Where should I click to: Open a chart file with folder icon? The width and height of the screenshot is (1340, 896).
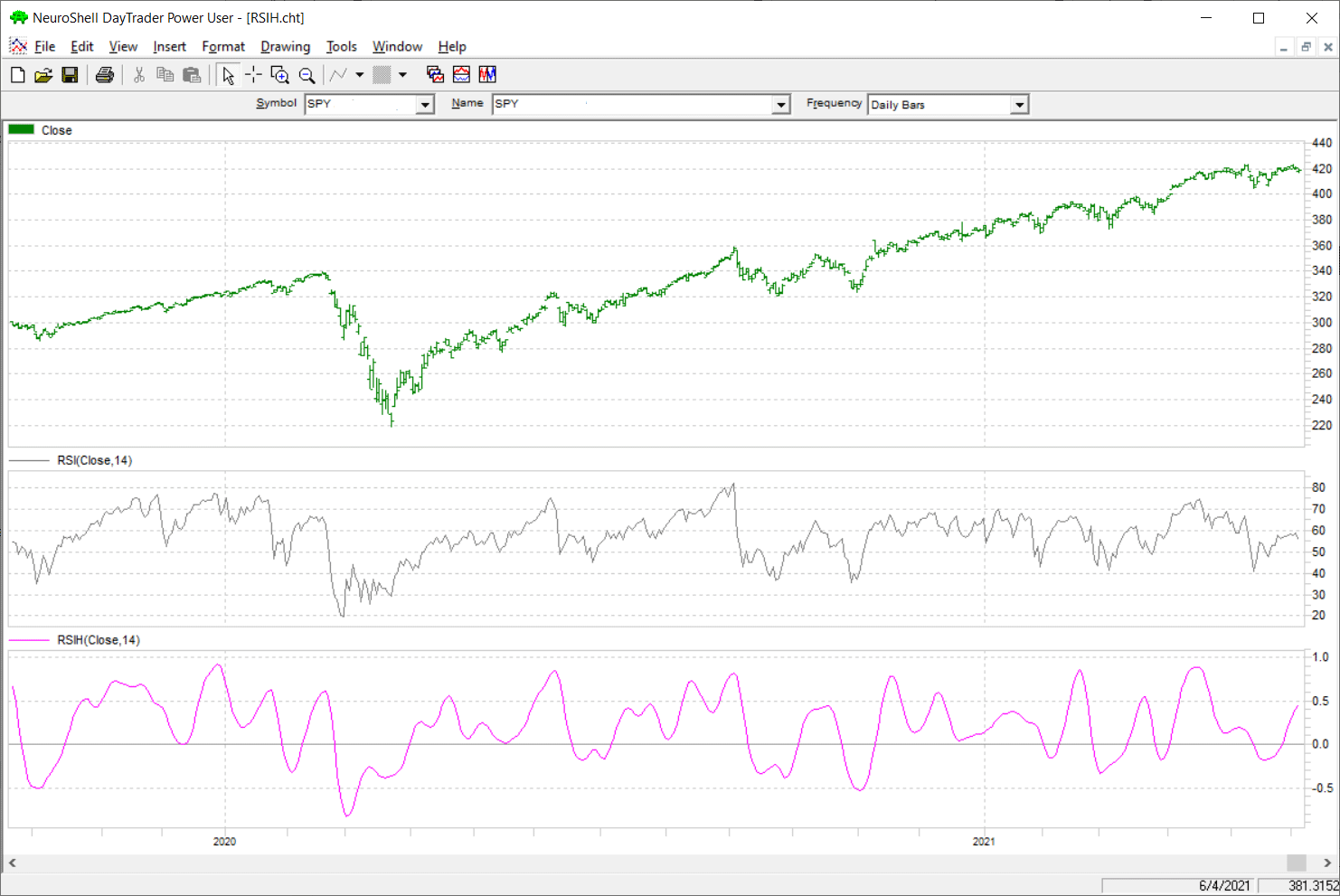click(43, 75)
